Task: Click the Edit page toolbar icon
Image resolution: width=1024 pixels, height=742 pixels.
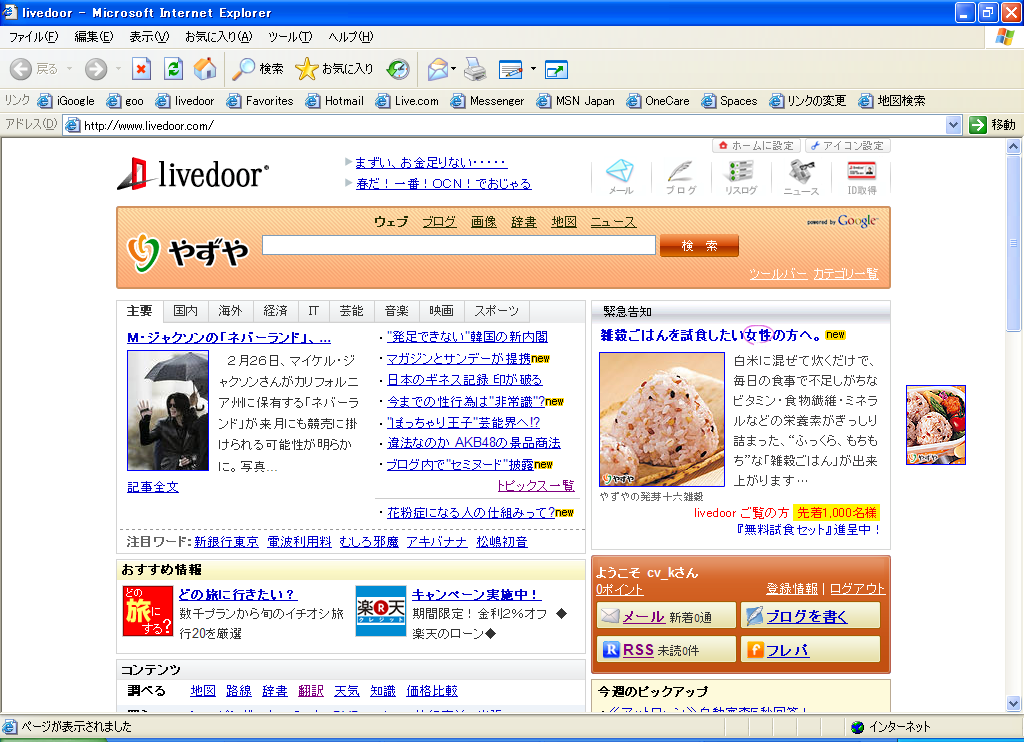Action: pyautogui.click(x=511, y=69)
